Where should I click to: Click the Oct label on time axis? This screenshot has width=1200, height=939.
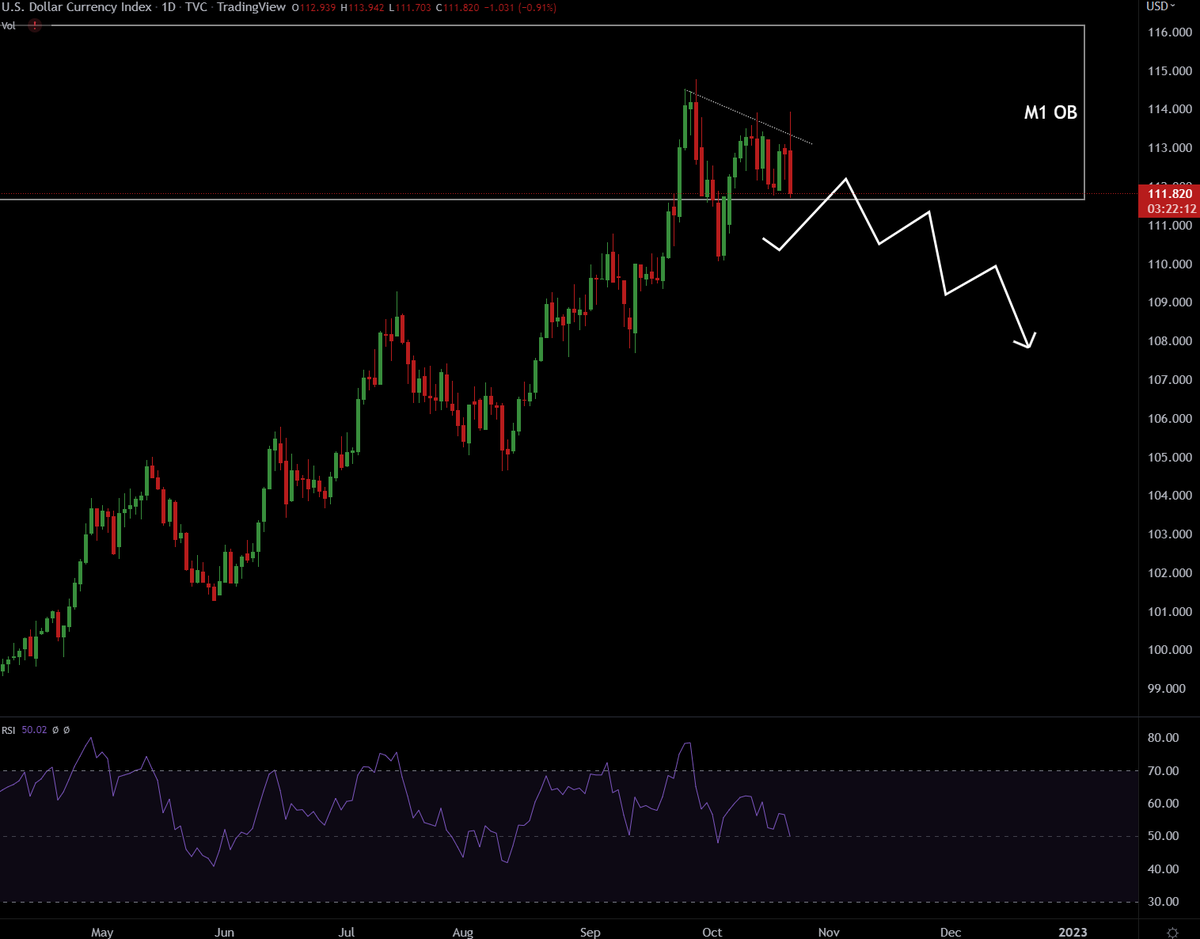click(712, 932)
